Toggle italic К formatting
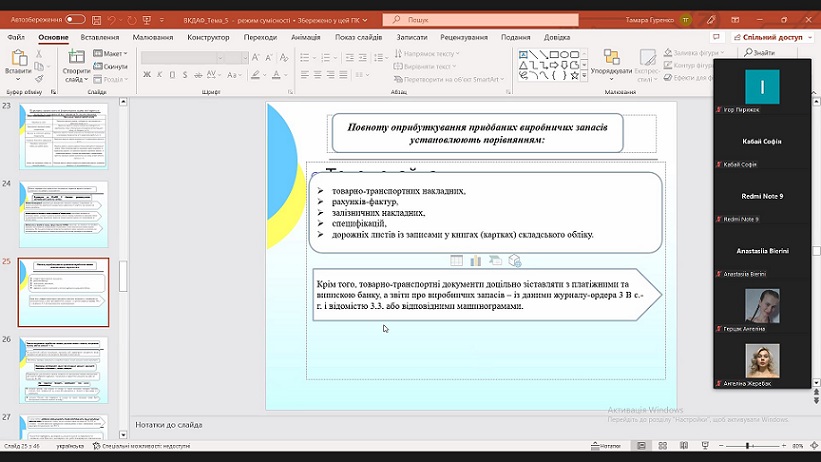This screenshot has width=821, height=462. click(x=160, y=75)
